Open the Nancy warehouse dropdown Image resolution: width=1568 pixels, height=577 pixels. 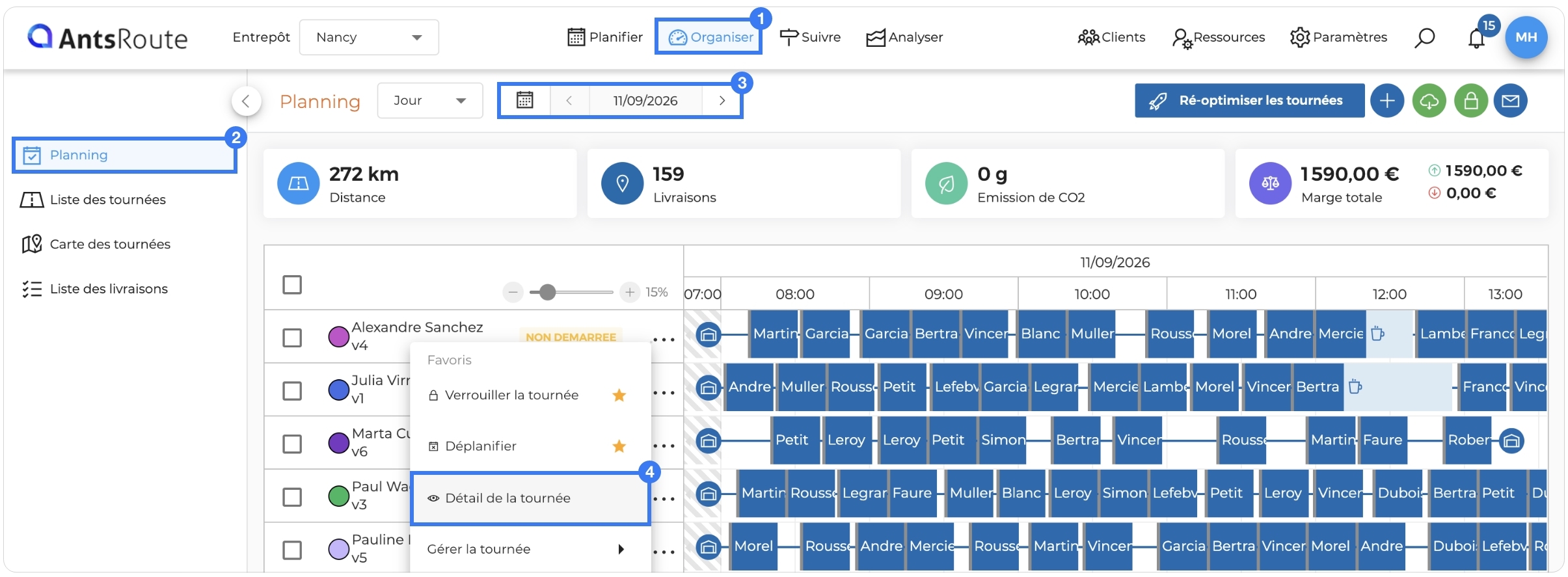point(369,37)
